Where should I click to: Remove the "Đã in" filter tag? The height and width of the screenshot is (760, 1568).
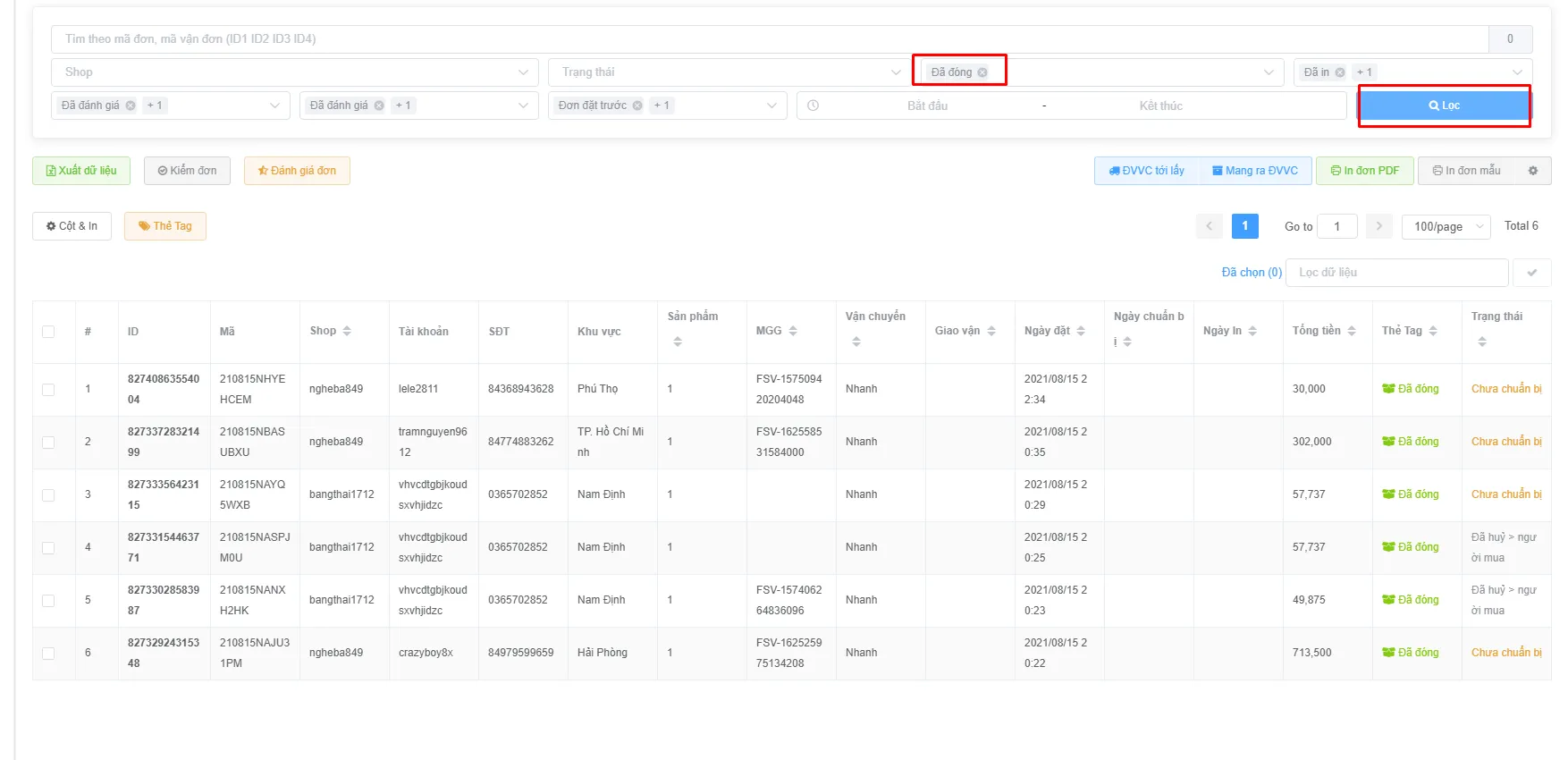(x=1340, y=72)
